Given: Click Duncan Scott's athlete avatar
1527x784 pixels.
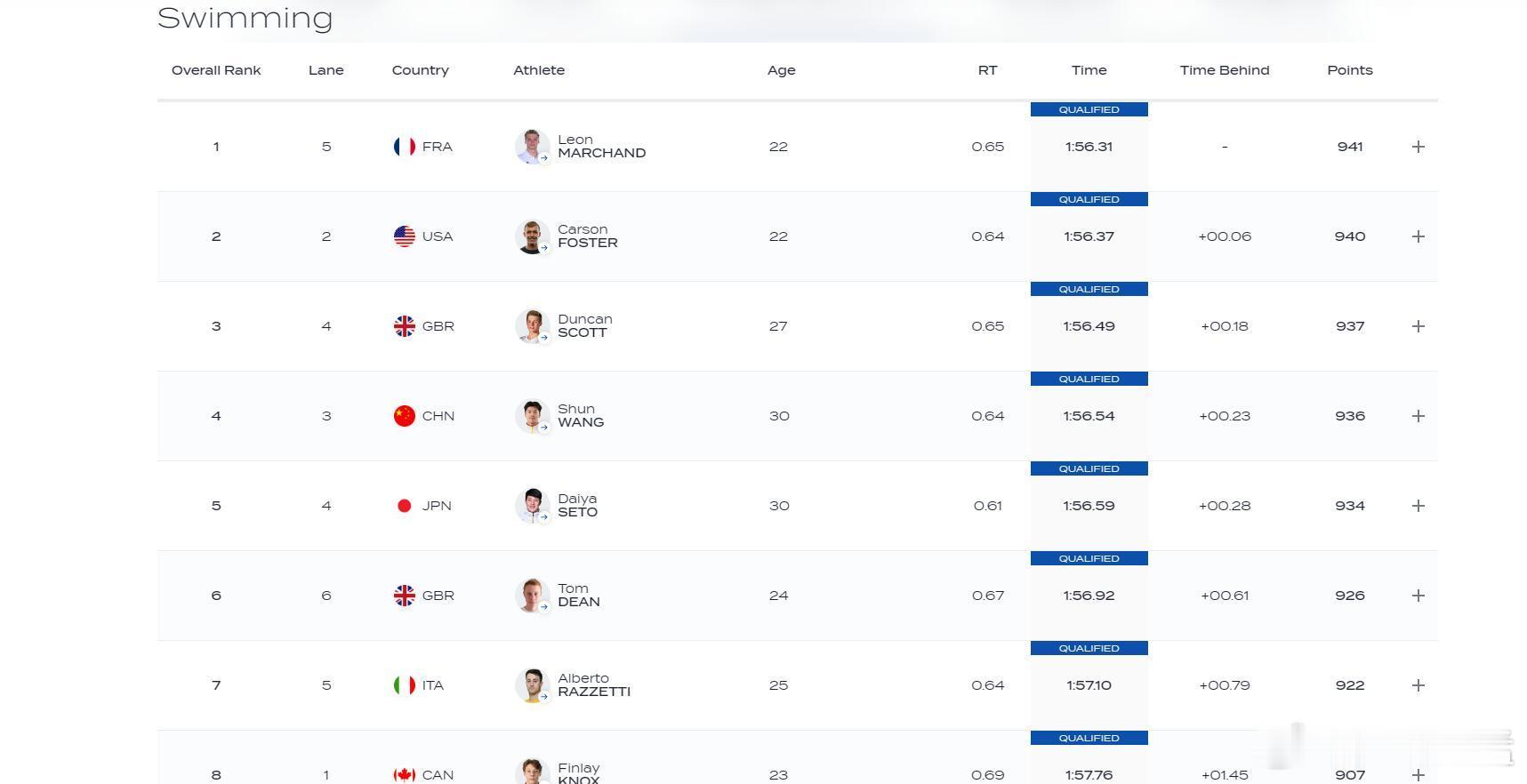Looking at the screenshot, I should [532, 326].
